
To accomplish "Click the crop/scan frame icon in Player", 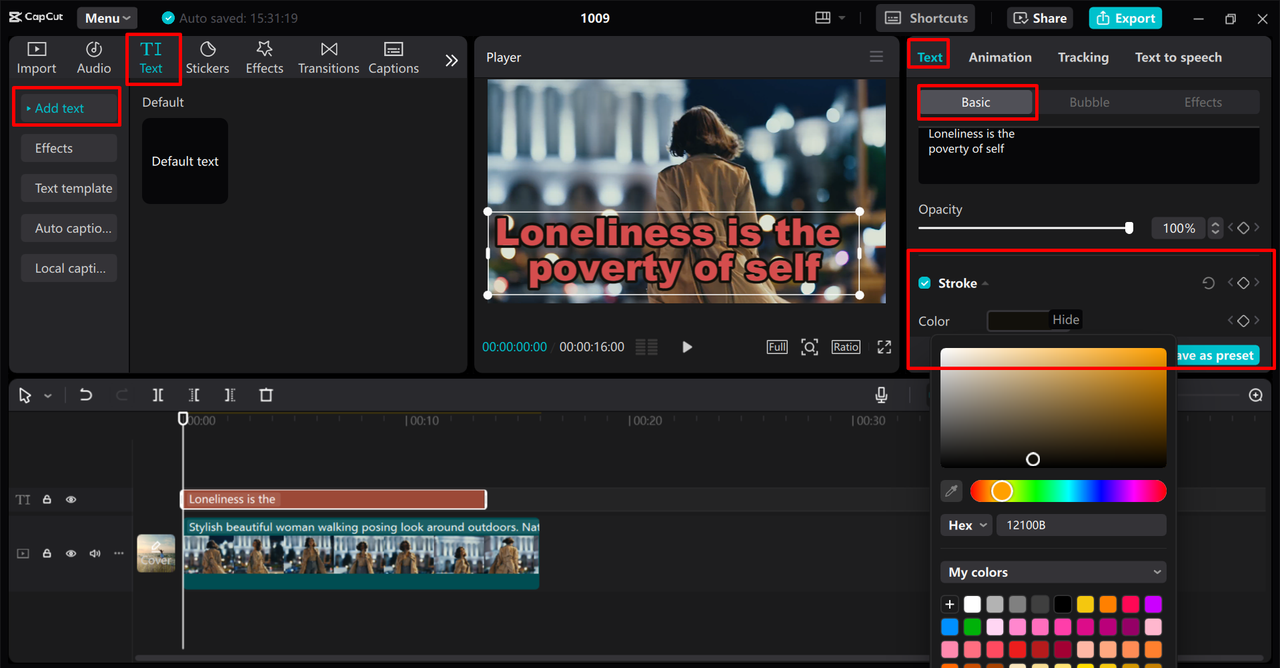I will point(810,347).
